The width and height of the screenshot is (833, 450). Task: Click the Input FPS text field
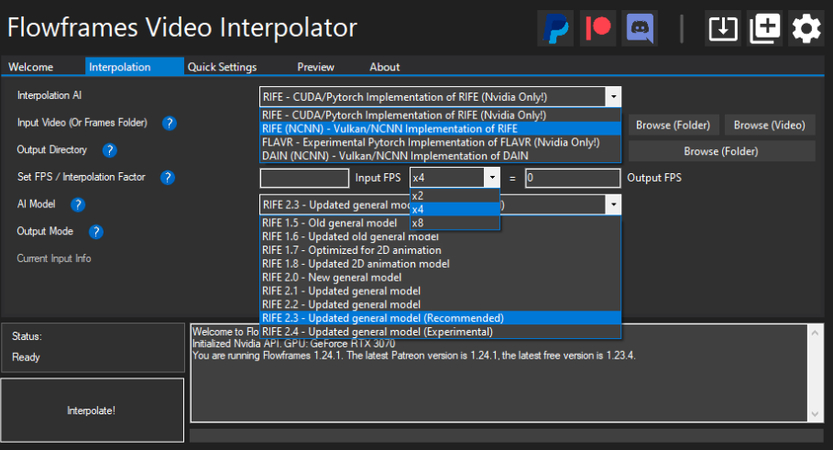coord(304,178)
